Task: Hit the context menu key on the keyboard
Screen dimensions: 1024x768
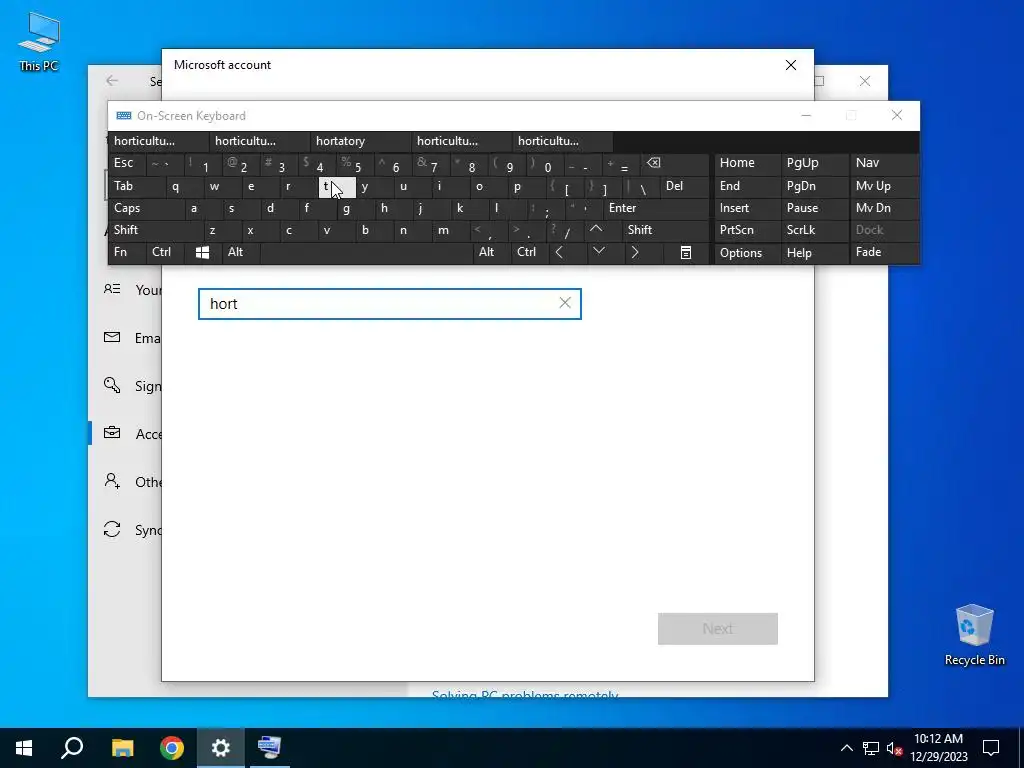Action: [x=686, y=253]
